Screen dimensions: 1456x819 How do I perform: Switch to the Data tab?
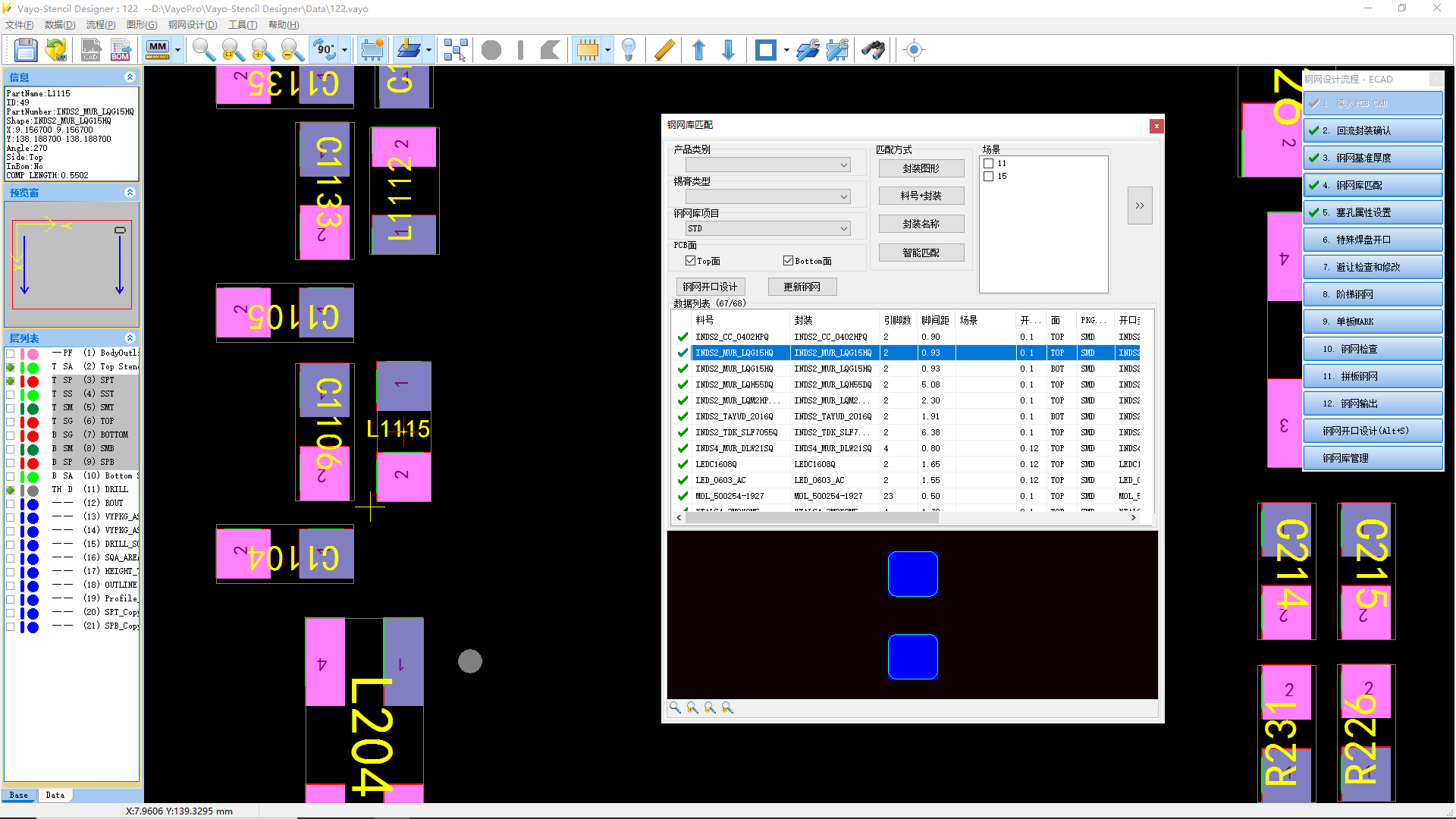point(55,795)
